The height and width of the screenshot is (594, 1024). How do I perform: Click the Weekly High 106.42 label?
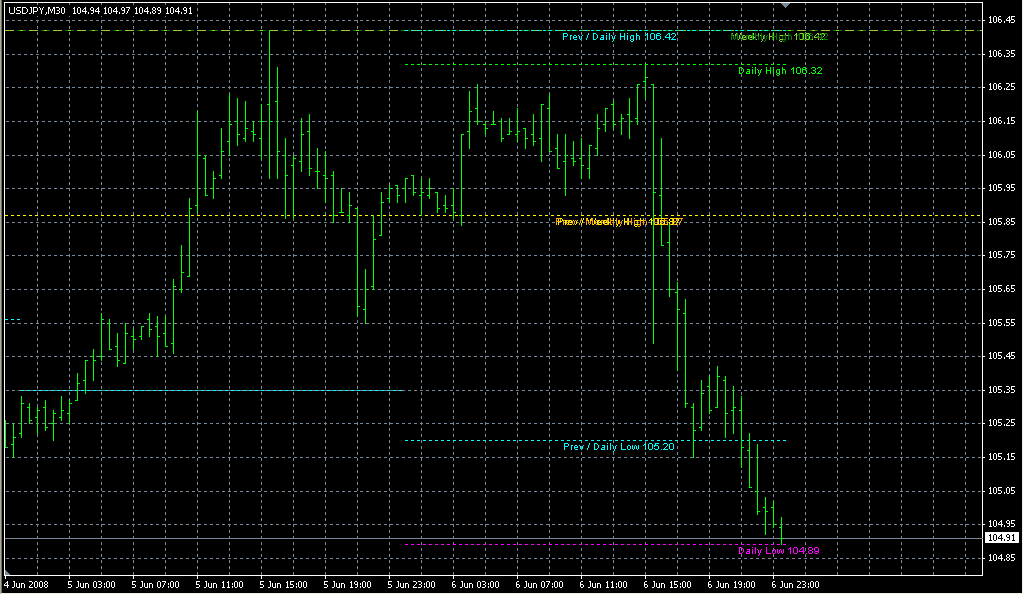click(x=780, y=37)
